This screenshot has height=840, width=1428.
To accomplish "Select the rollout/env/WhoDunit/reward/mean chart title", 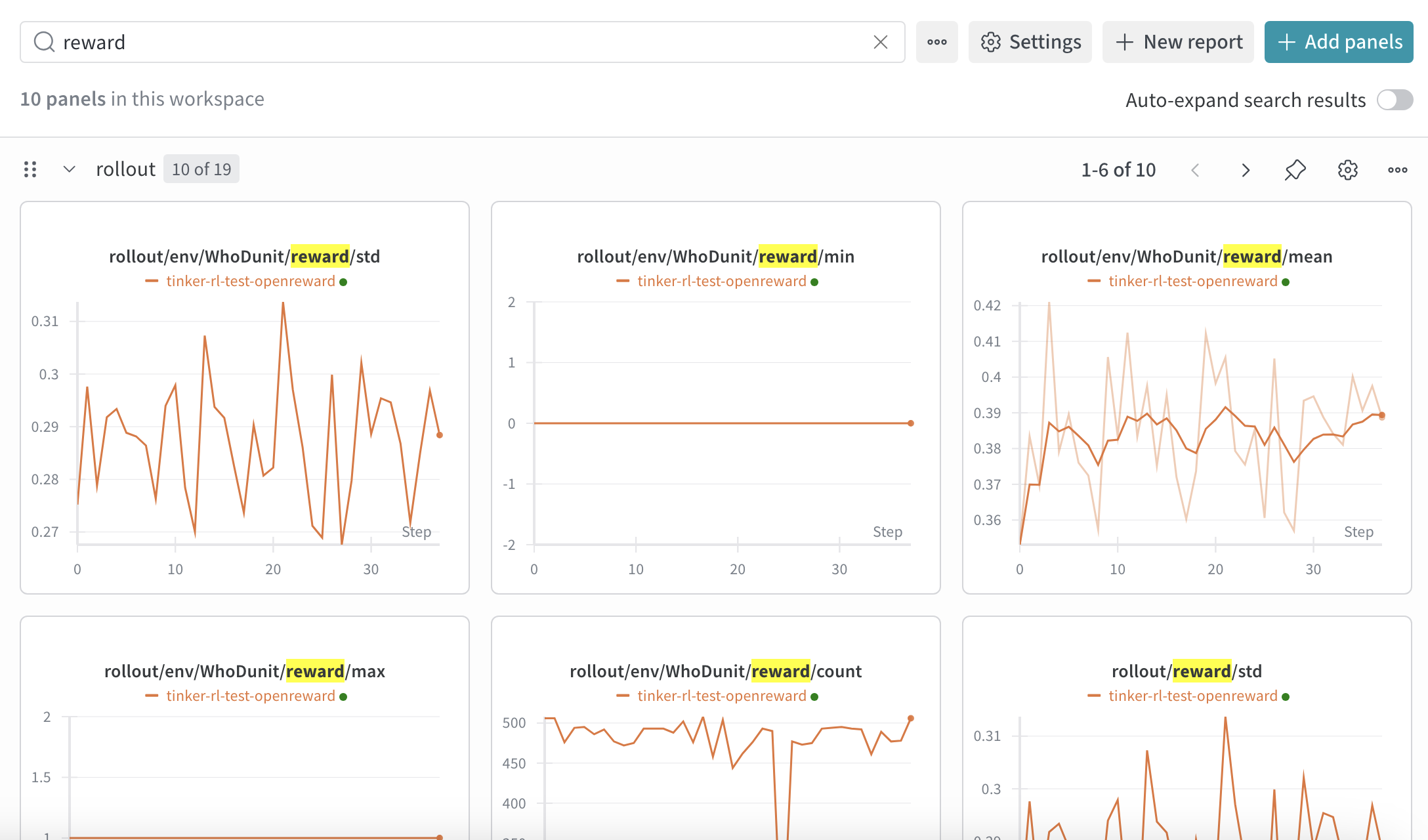I will (x=1186, y=257).
